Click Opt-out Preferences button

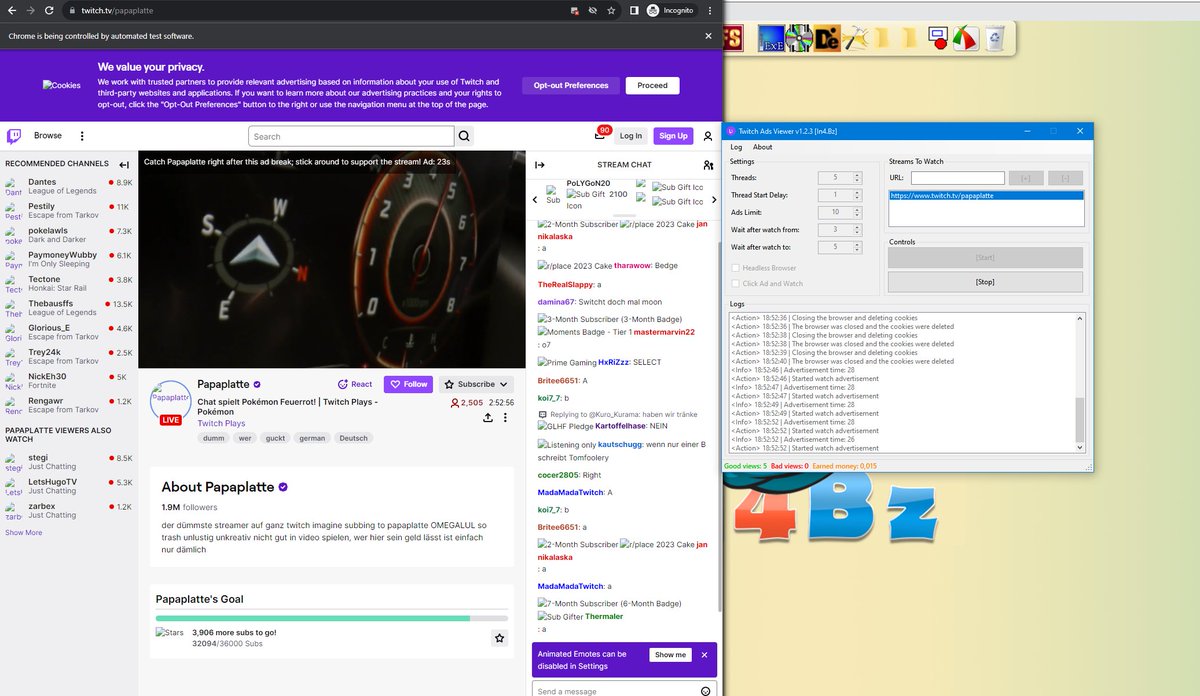coord(571,86)
